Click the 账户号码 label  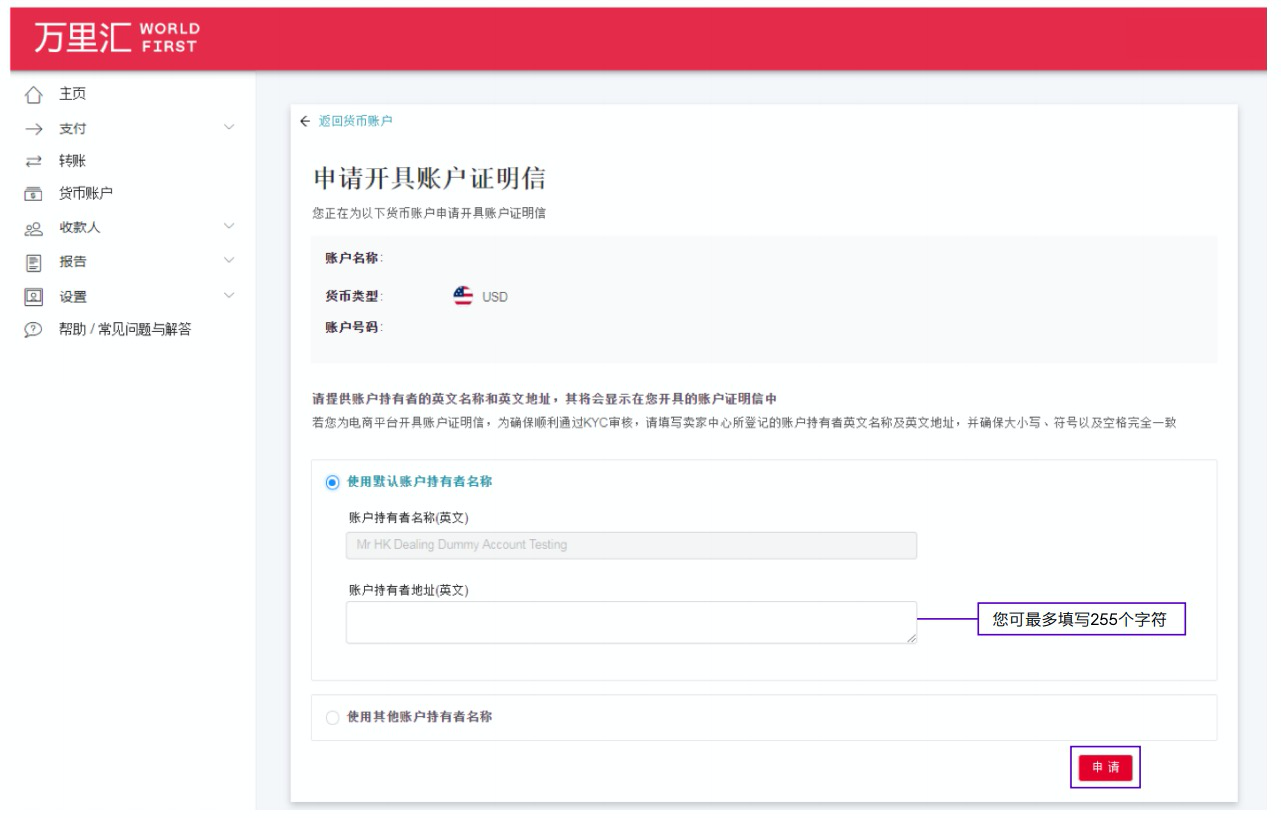click(x=354, y=327)
